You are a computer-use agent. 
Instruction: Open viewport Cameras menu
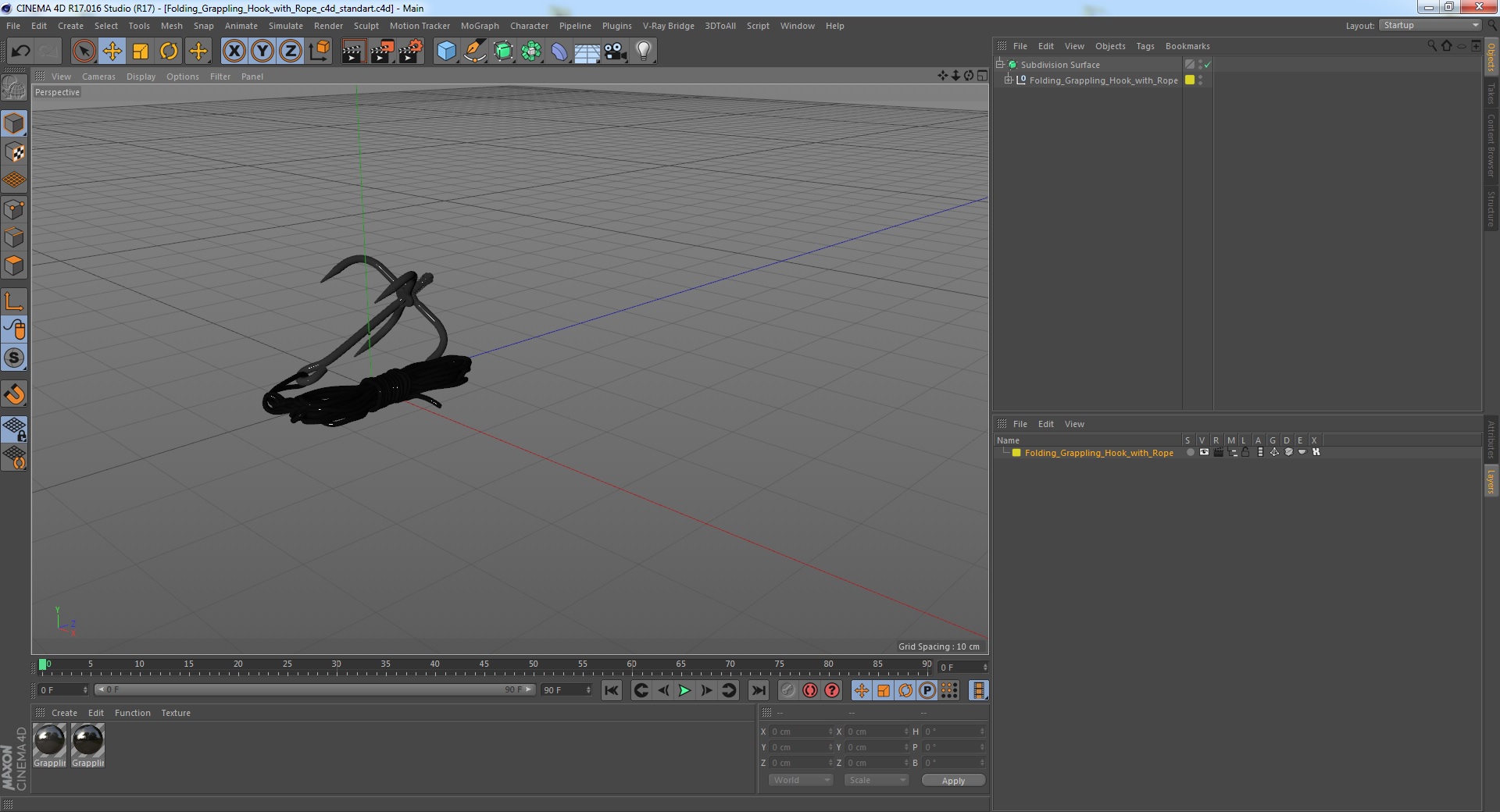click(x=98, y=77)
